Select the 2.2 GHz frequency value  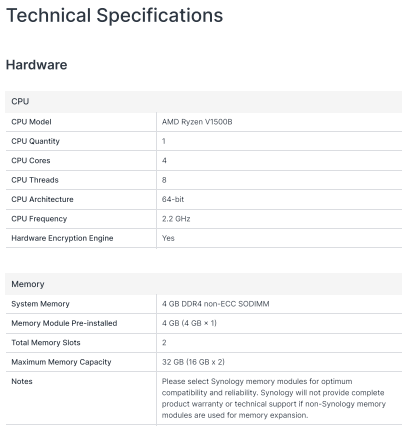[176, 219]
